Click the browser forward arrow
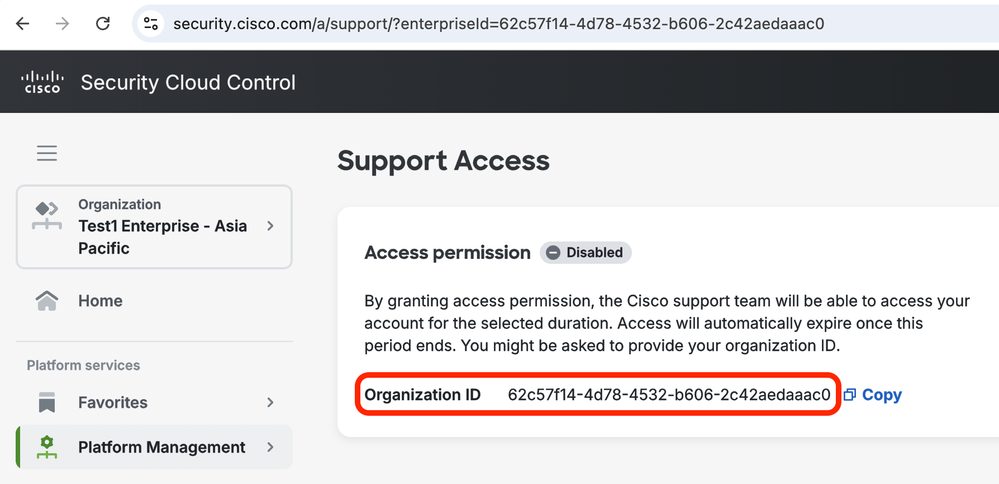 click(x=62, y=24)
